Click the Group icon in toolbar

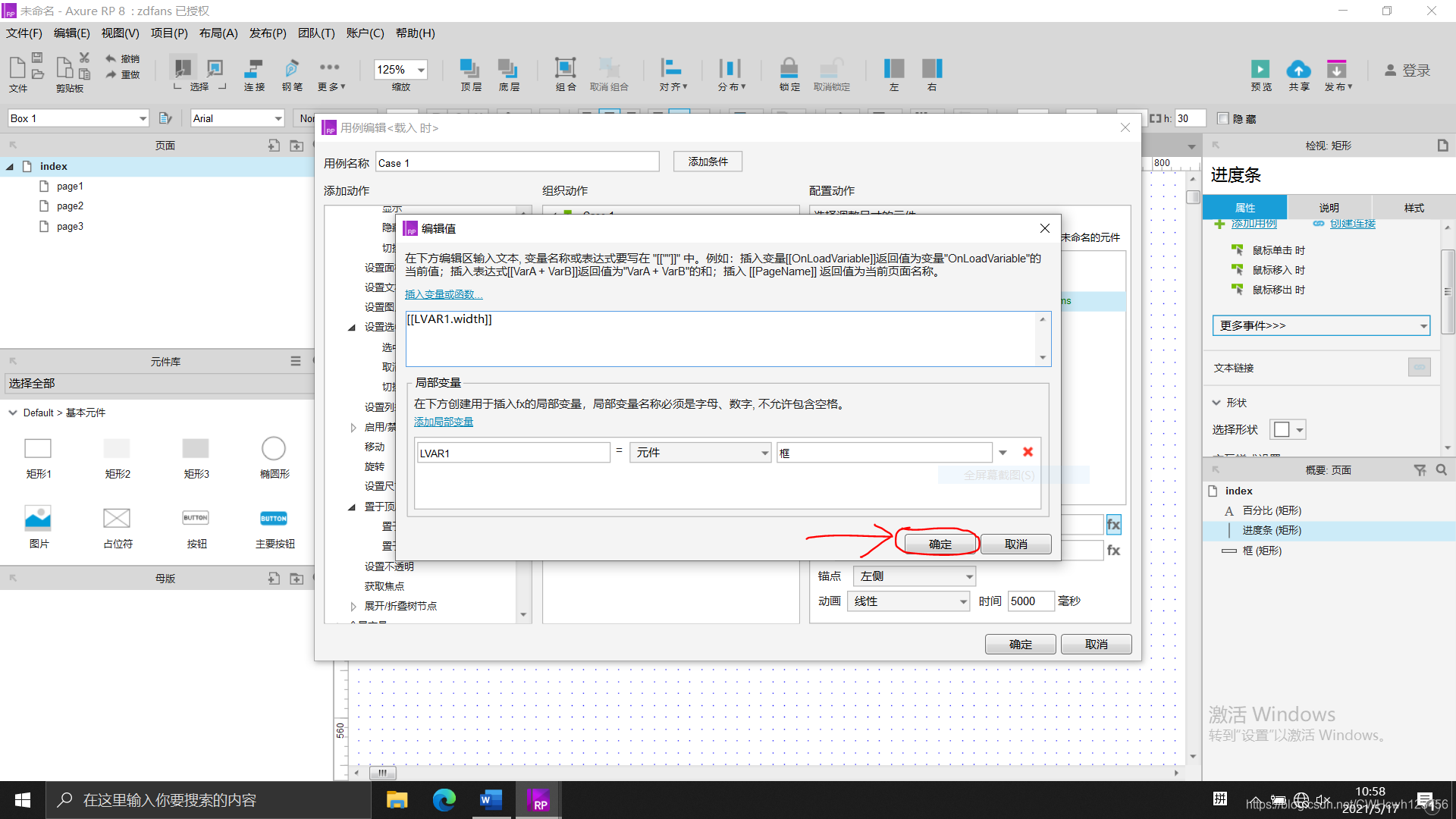(x=565, y=69)
